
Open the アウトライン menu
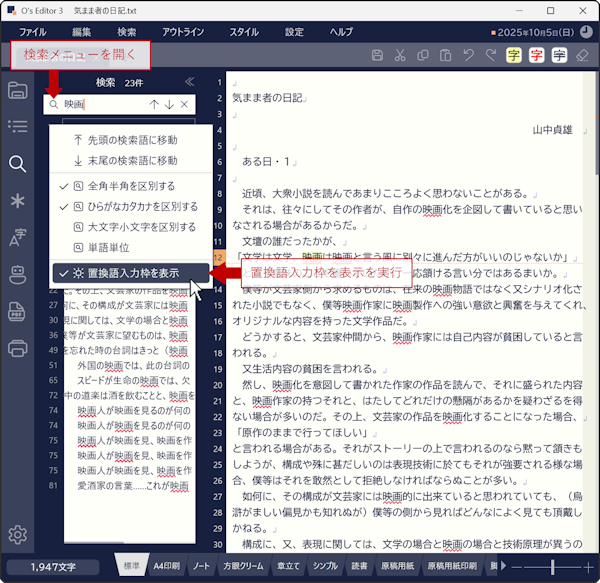(x=183, y=32)
